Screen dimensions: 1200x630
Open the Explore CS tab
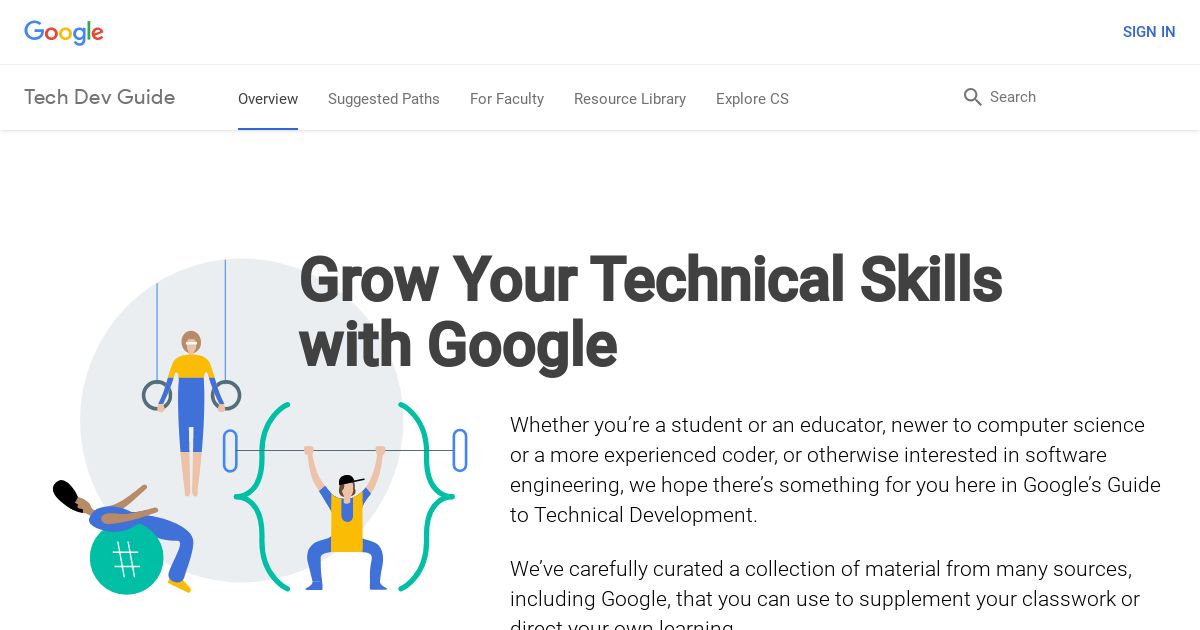tap(752, 99)
